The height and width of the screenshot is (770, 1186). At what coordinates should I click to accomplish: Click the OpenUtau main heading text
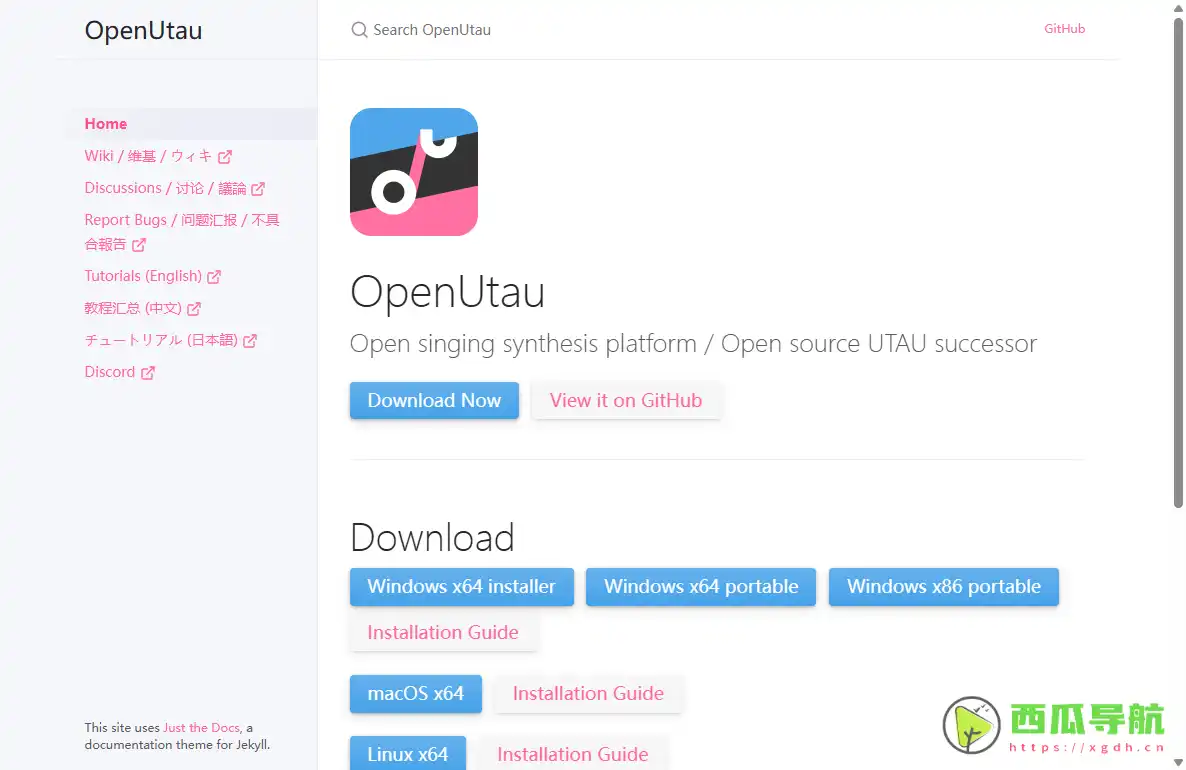pos(447,292)
